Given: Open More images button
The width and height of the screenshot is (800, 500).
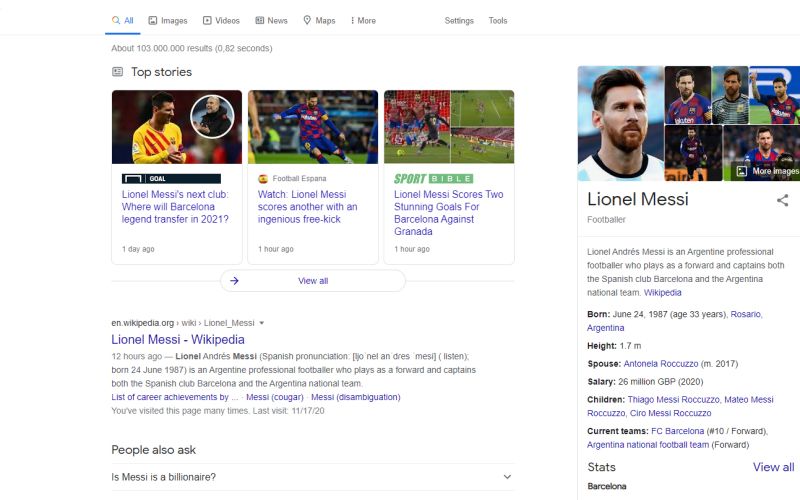Looking at the screenshot, I should tap(769, 171).
